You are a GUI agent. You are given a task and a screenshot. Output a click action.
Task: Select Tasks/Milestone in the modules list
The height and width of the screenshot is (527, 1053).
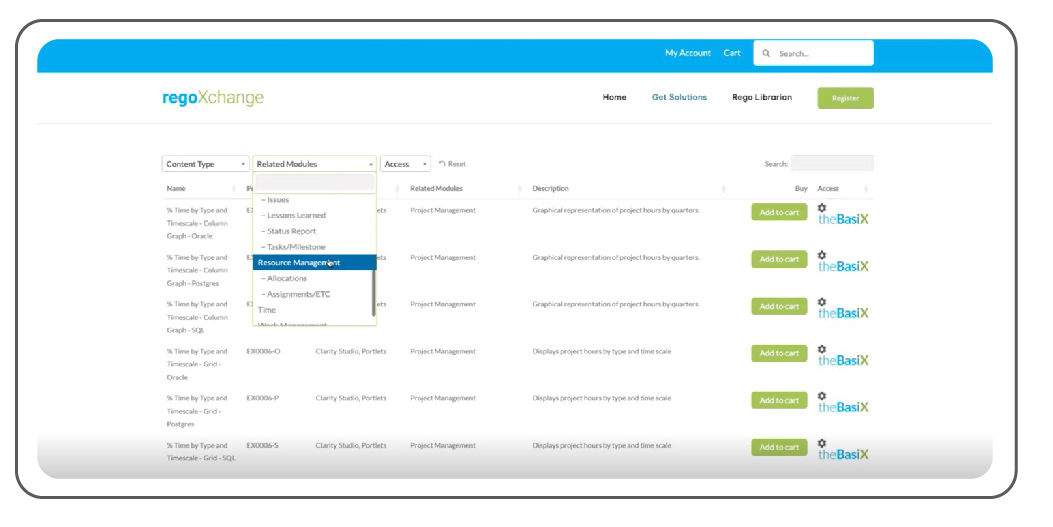312,247
